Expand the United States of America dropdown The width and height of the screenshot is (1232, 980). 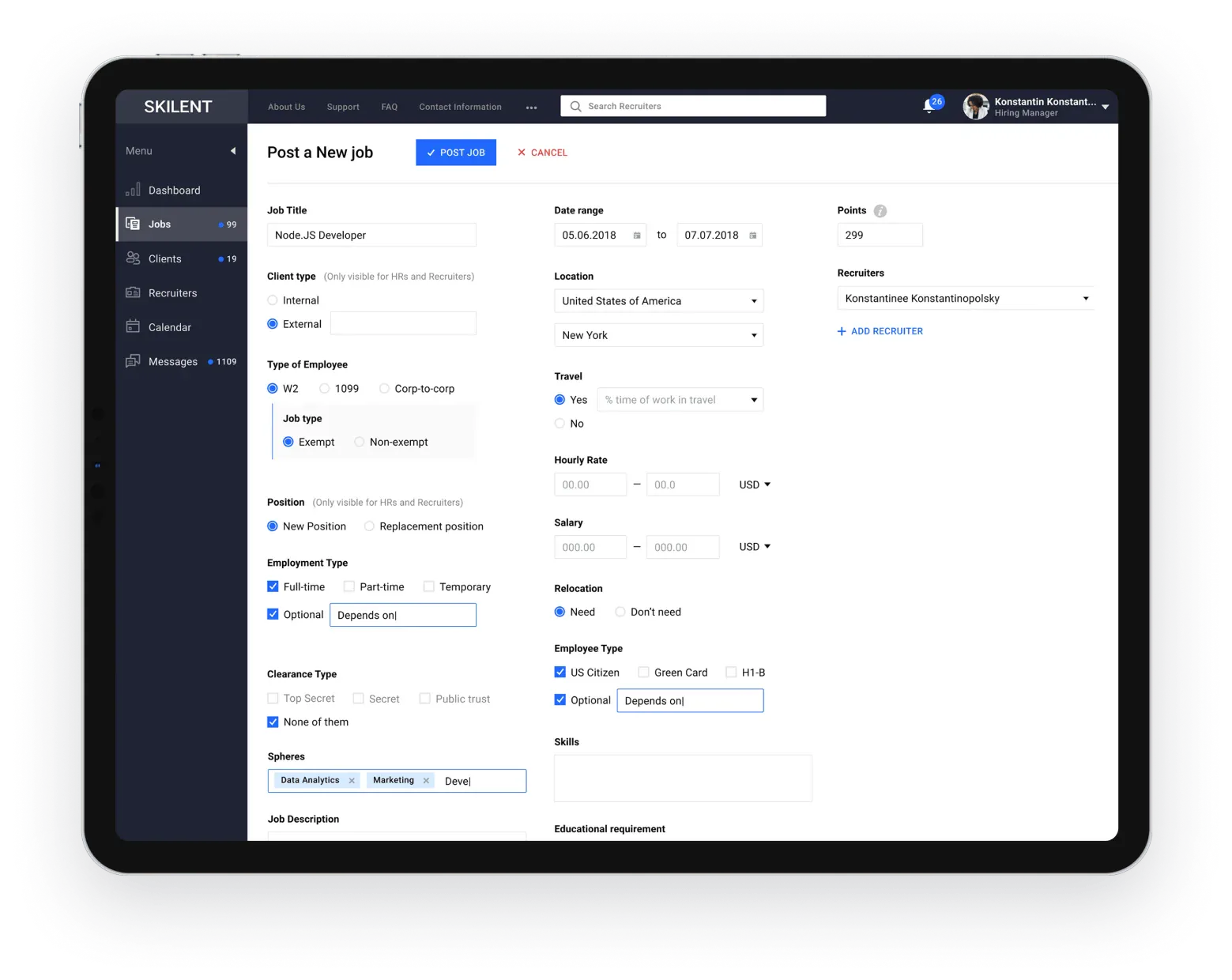(659, 301)
